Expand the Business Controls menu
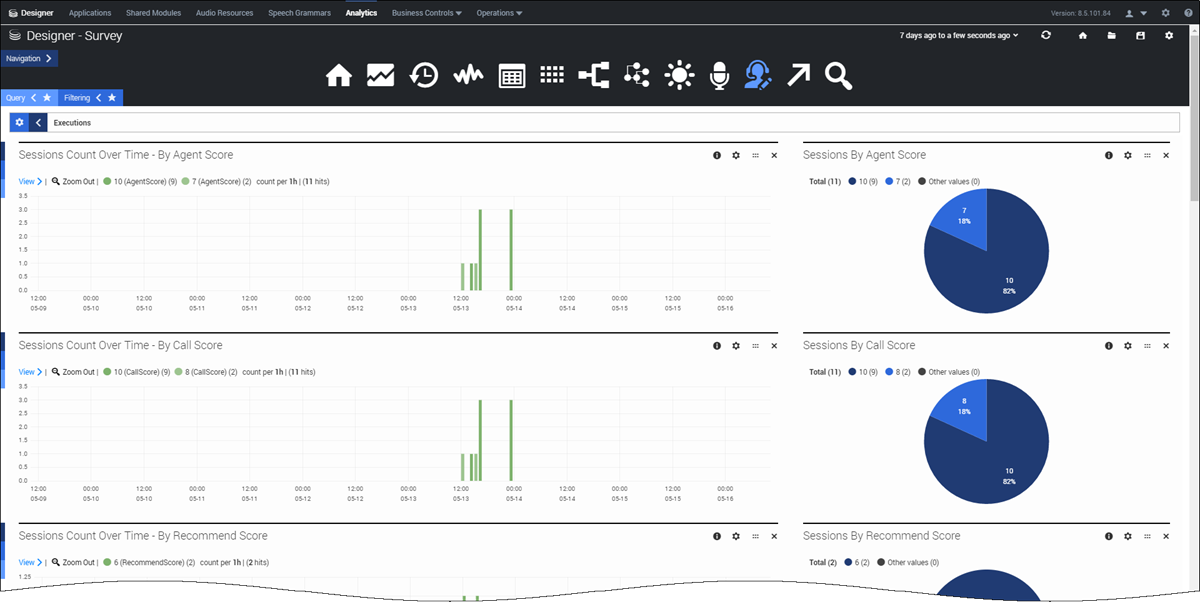Screen dimensions: 1200x602 coord(426,13)
